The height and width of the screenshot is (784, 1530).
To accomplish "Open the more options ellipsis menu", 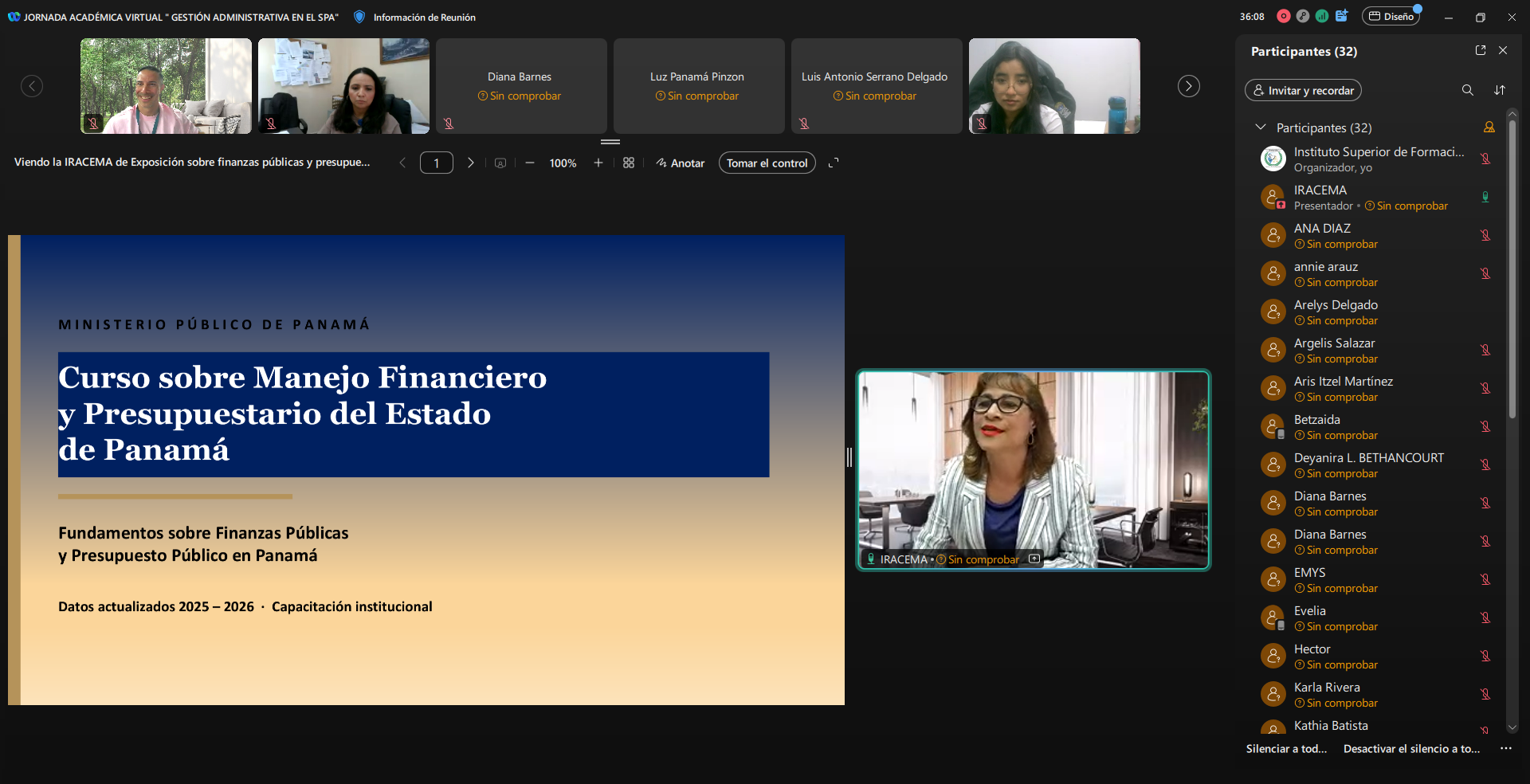I will coord(1506,748).
